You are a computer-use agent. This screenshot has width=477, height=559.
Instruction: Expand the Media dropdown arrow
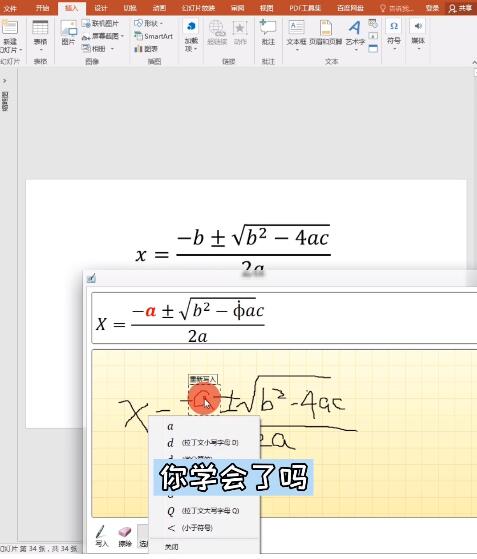(418, 48)
